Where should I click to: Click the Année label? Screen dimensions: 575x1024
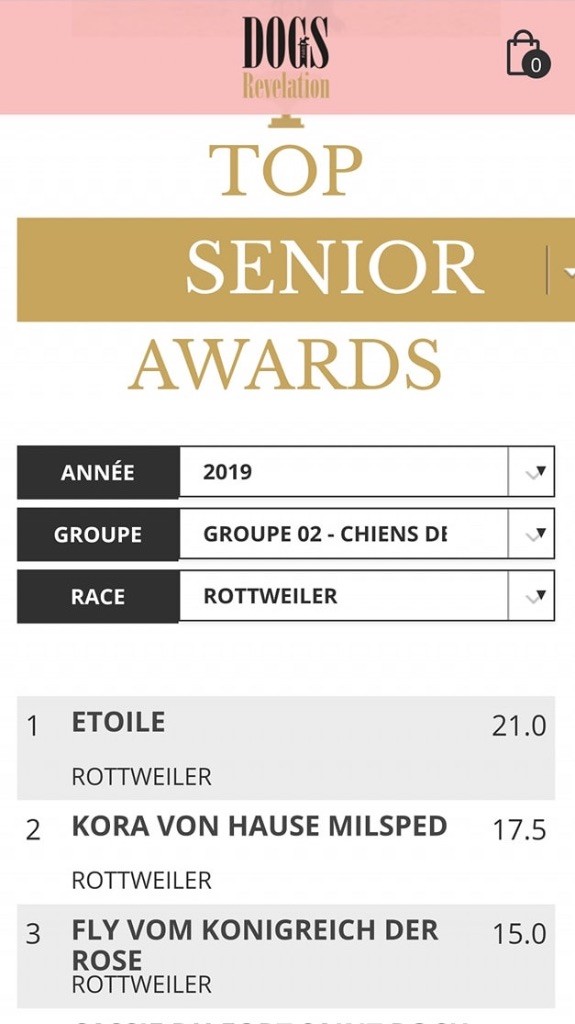[98, 472]
